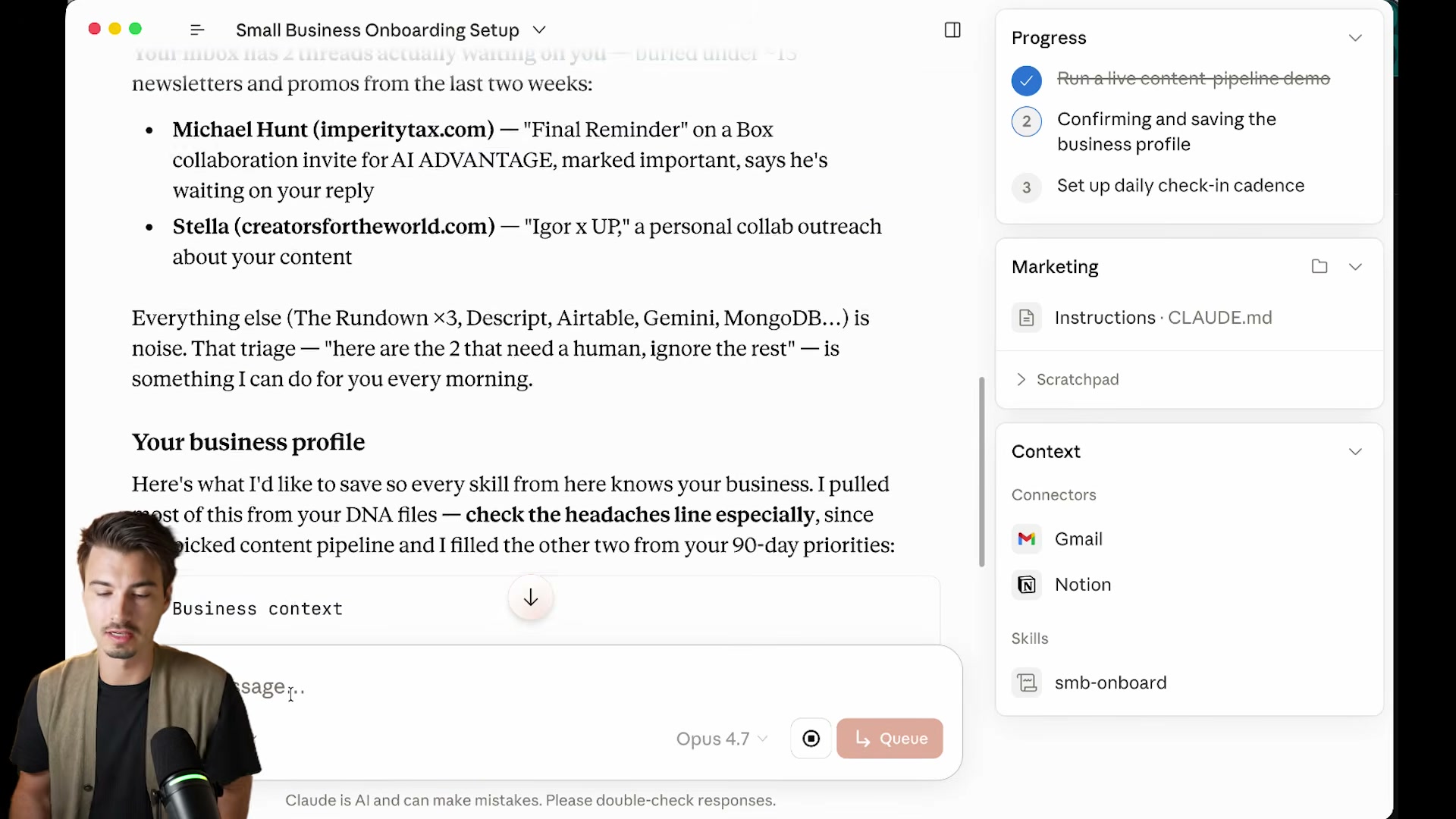Click the smb-onboard skill icon
The image size is (1456, 819).
point(1026,683)
